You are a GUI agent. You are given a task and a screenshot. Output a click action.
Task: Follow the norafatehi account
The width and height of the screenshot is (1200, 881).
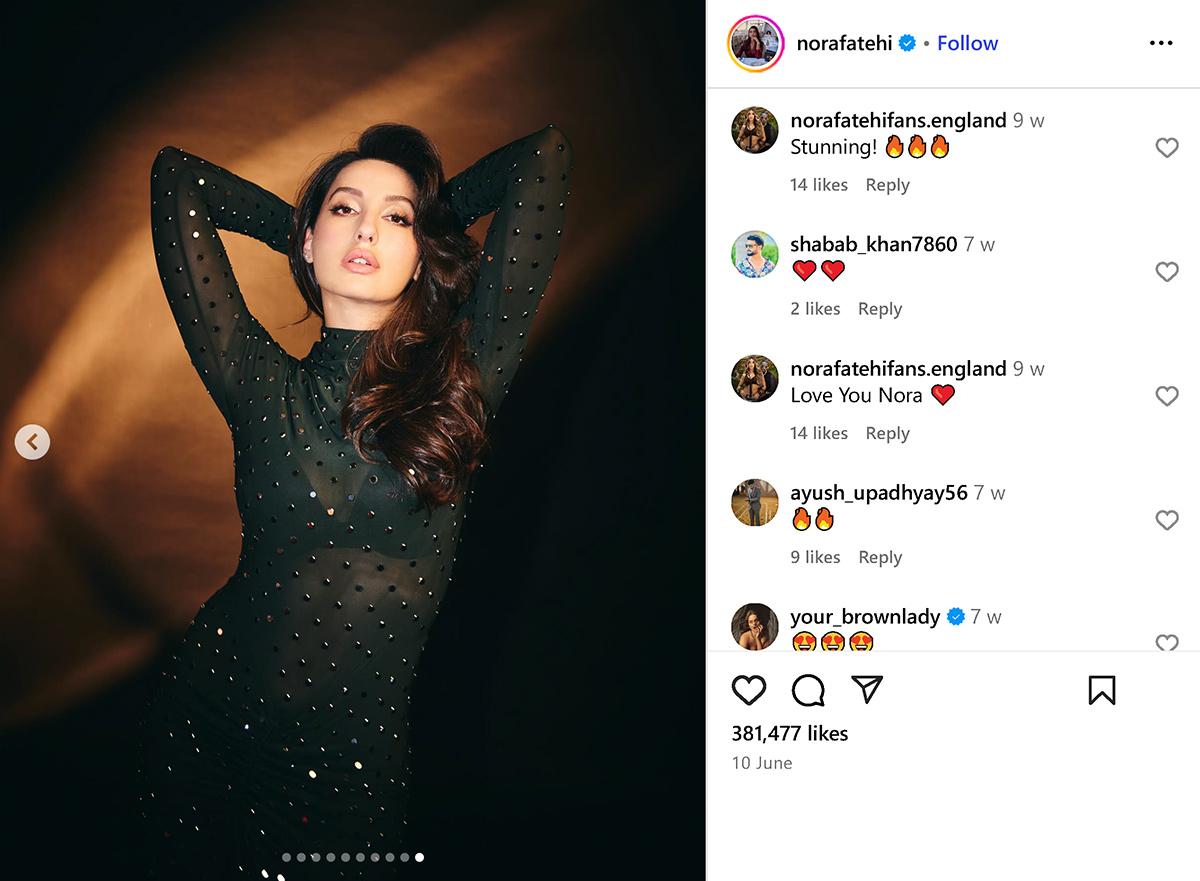(967, 43)
